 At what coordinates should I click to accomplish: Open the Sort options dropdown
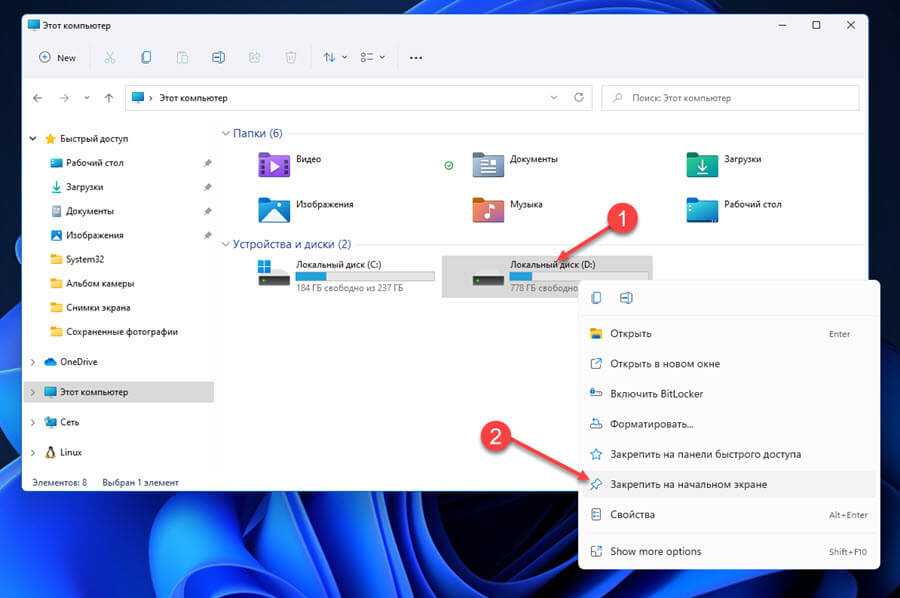(x=335, y=57)
